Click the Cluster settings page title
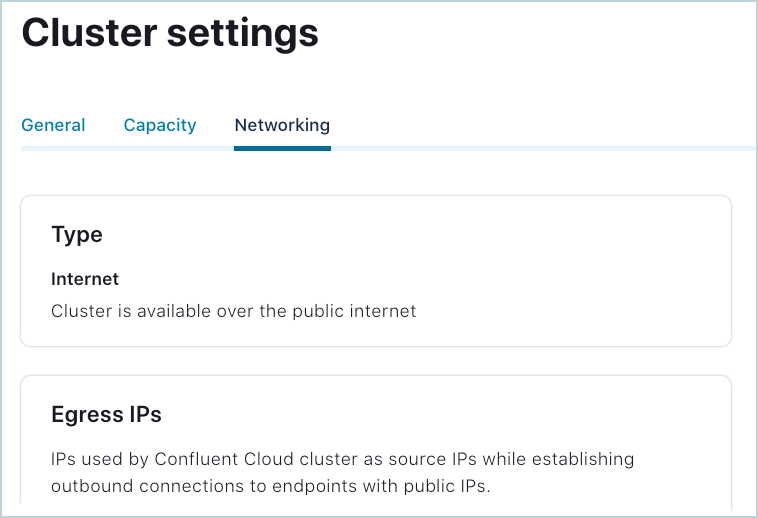The height and width of the screenshot is (518, 758). [170, 34]
